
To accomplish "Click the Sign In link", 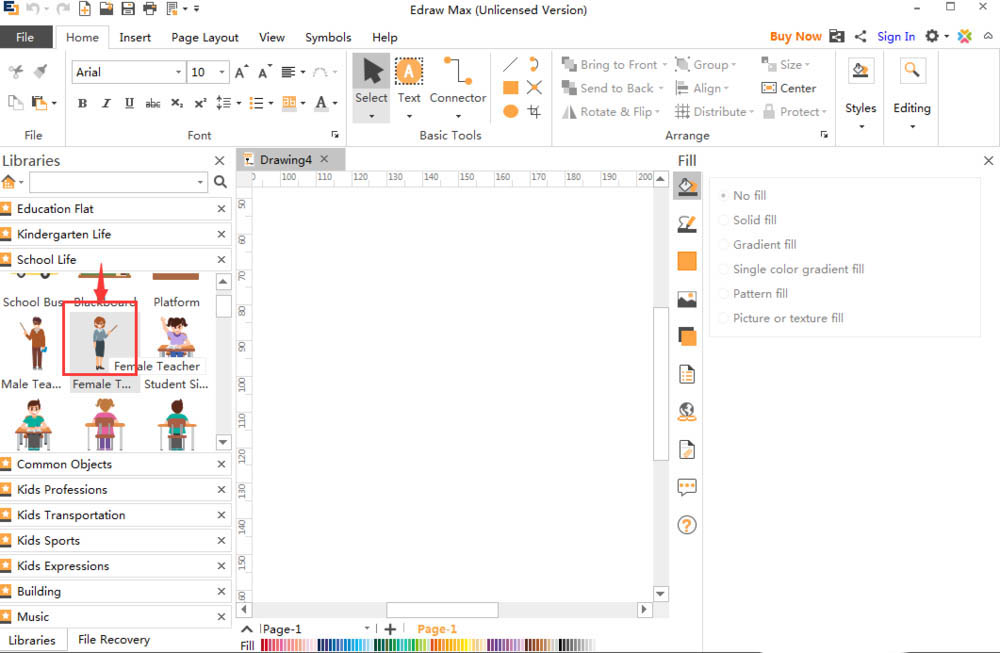I will click(x=896, y=37).
